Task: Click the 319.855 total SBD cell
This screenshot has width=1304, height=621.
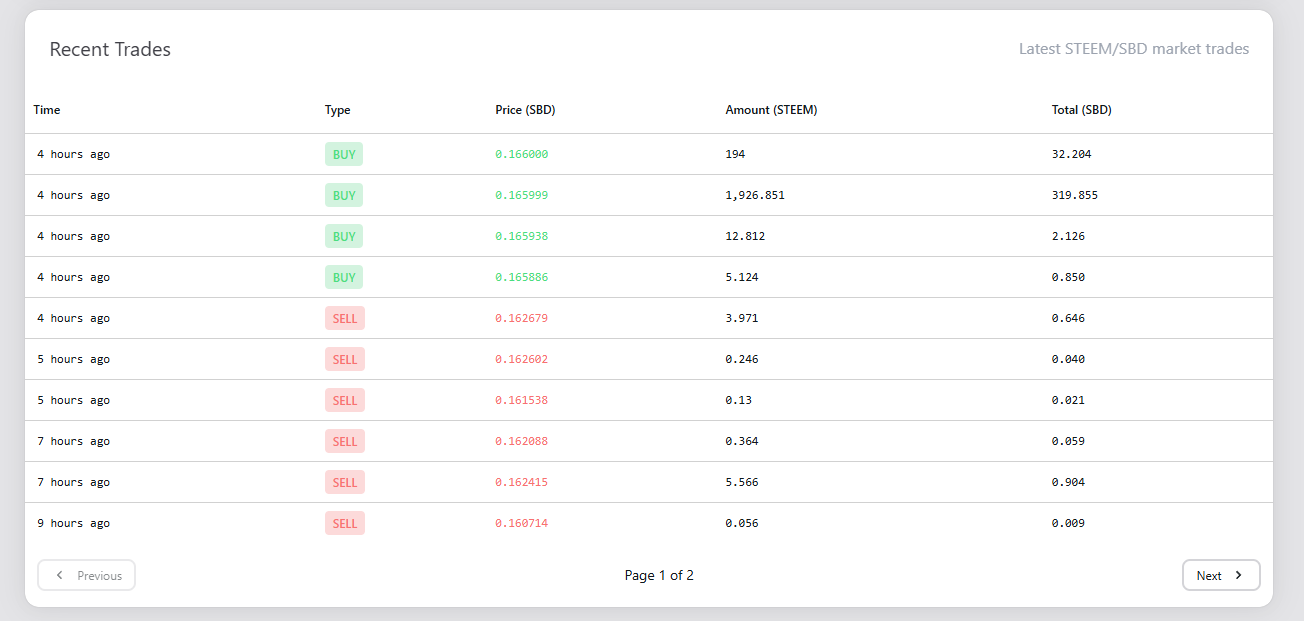Action: (1074, 195)
